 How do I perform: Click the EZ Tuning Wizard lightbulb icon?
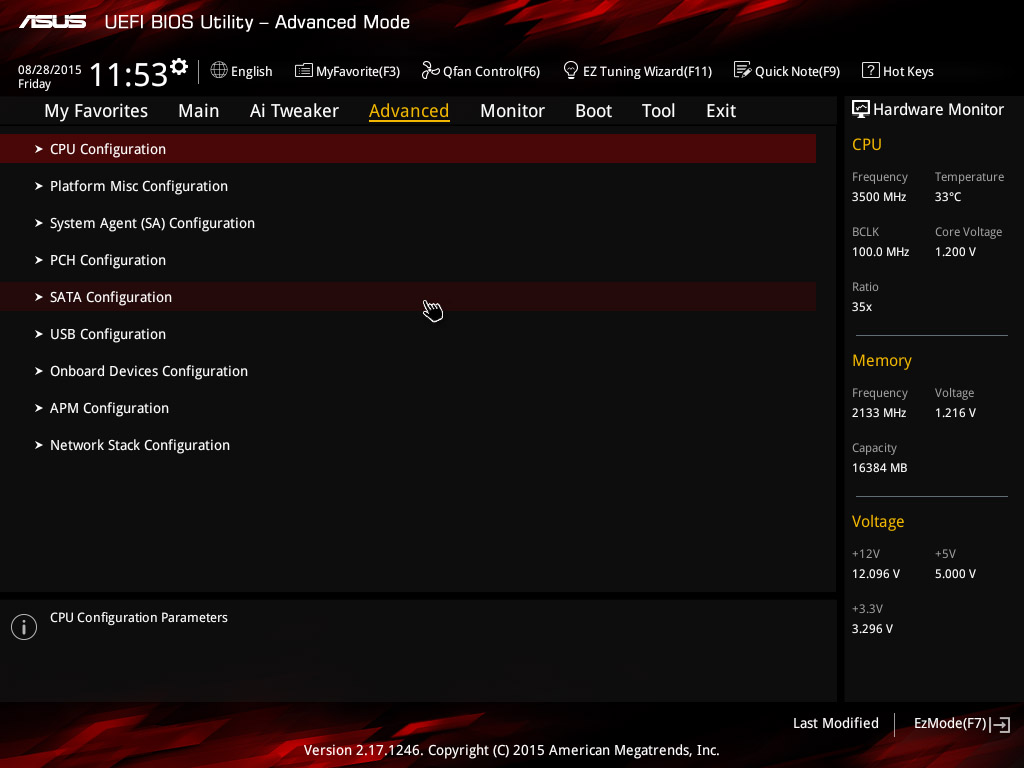point(571,70)
